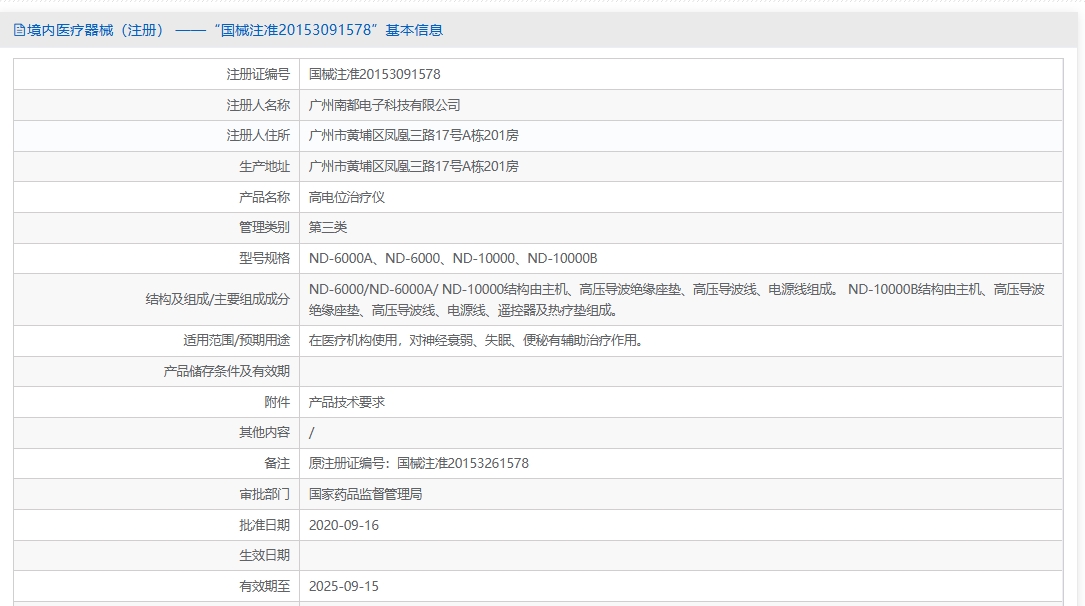Select the 国家药品监督管理局 value

pyautogui.click(x=365, y=494)
